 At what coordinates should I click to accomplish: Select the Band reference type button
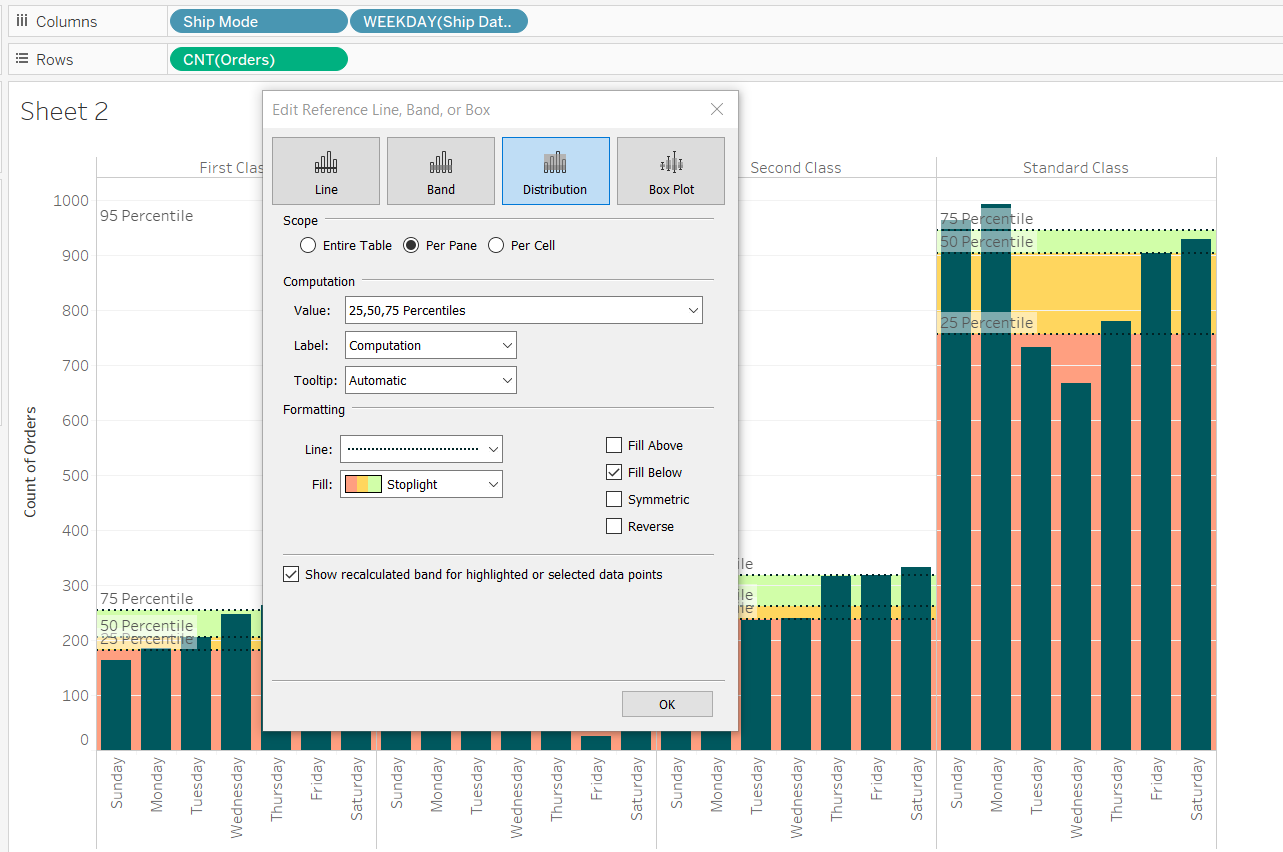click(441, 171)
